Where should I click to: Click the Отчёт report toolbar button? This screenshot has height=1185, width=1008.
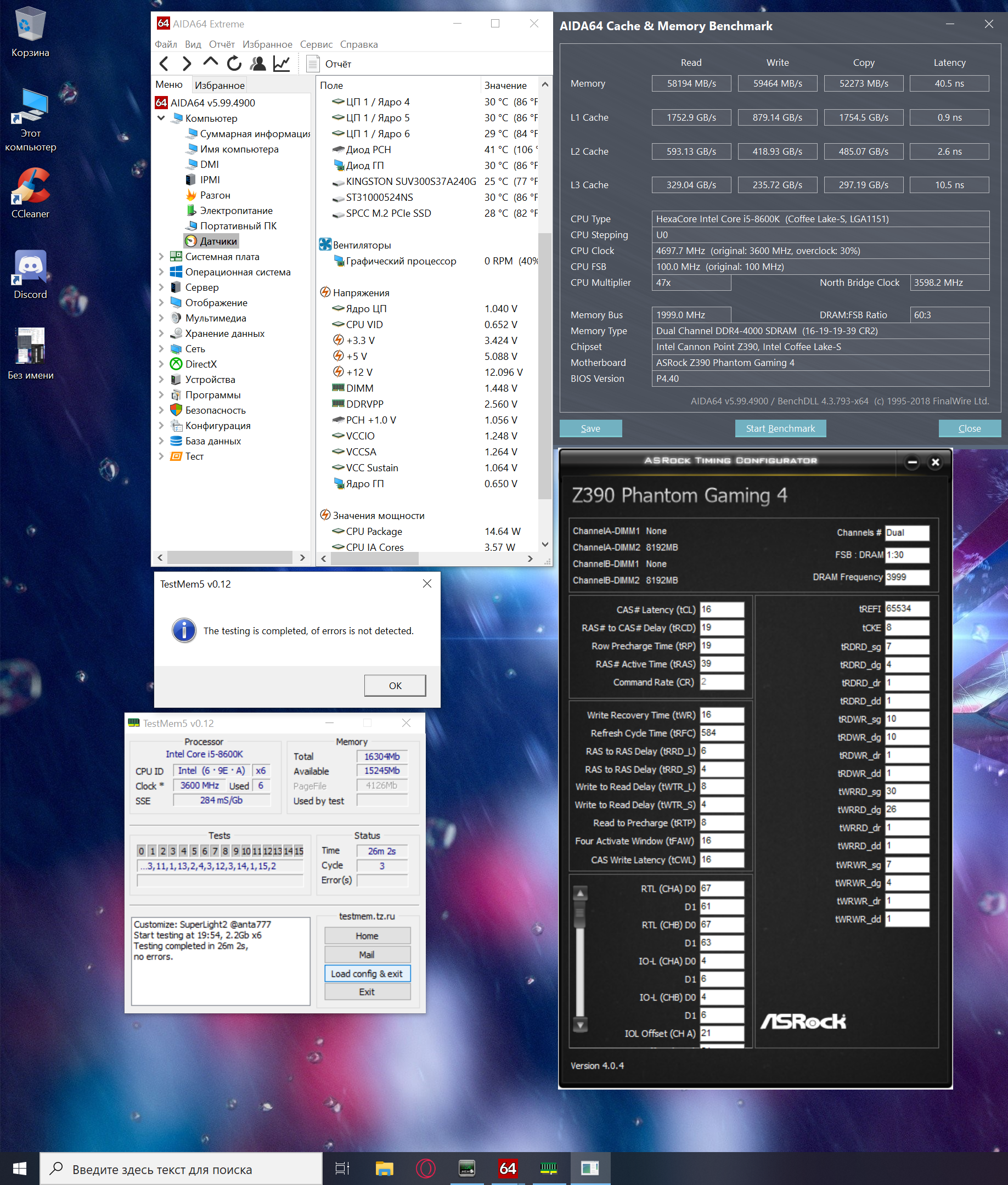tap(329, 64)
